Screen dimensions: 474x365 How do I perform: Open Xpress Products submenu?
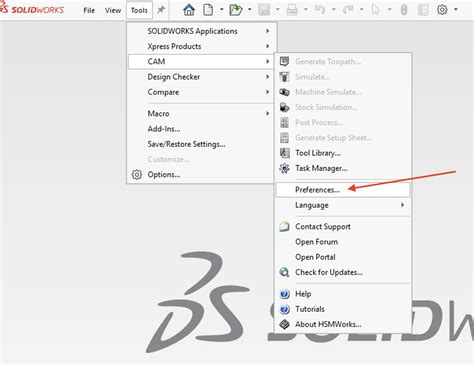202,46
